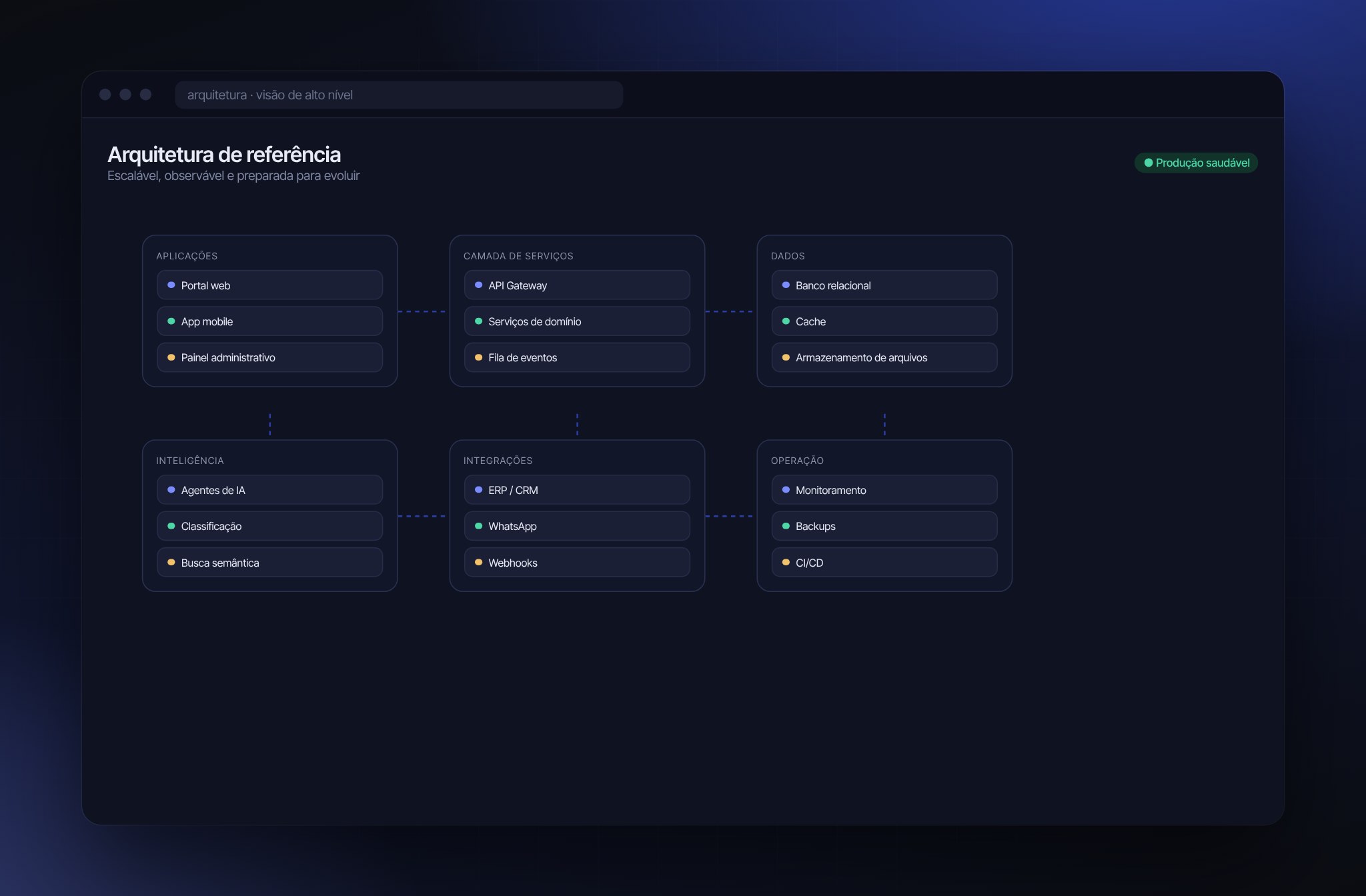Select Painel administrativo entry
This screenshot has height=896, width=1366.
pyautogui.click(x=269, y=357)
